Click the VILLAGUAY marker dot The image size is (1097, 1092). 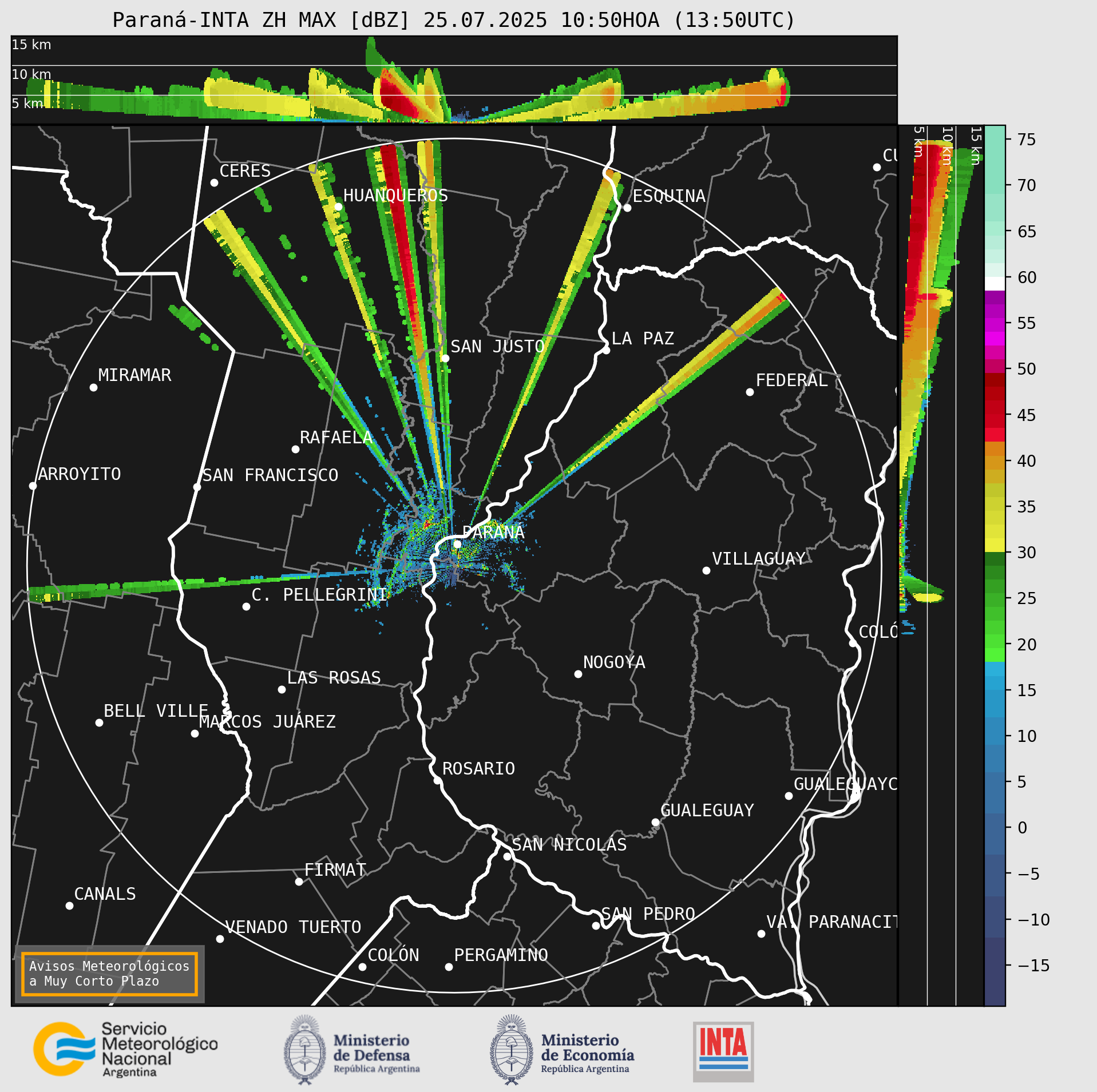tap(706, 570)
